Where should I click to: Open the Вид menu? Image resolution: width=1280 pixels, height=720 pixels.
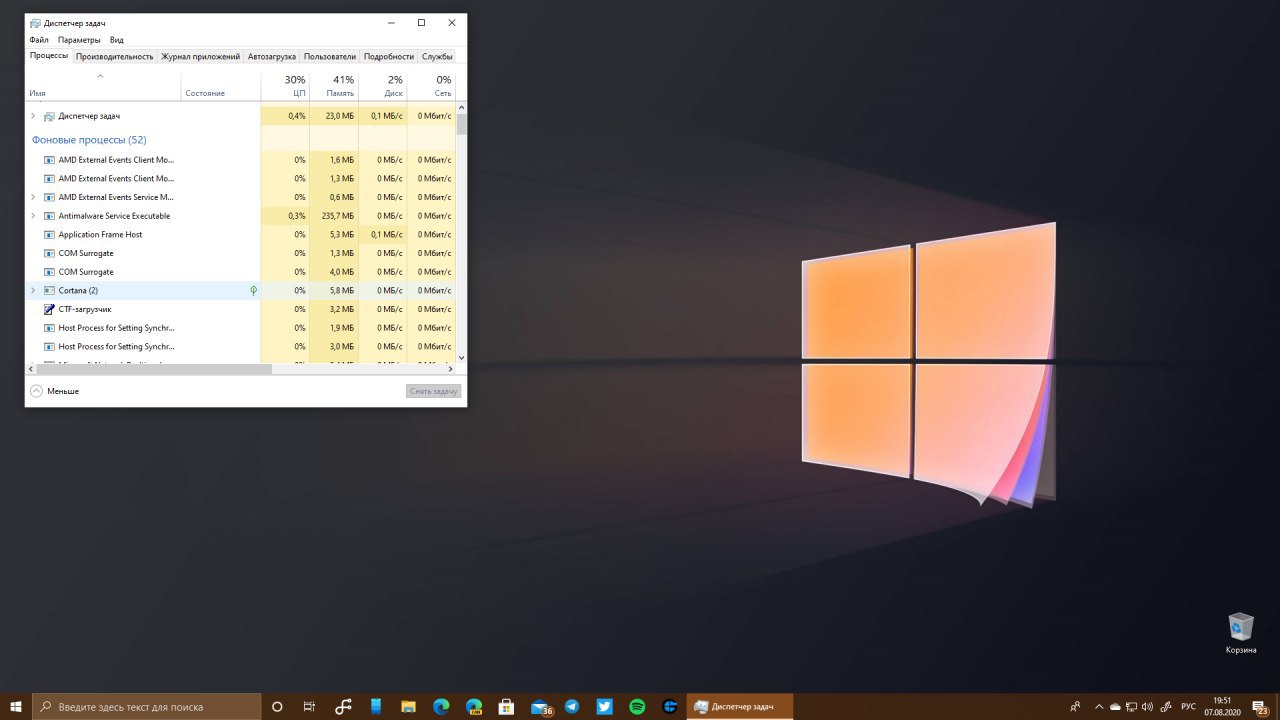click(x=117, y=40)
